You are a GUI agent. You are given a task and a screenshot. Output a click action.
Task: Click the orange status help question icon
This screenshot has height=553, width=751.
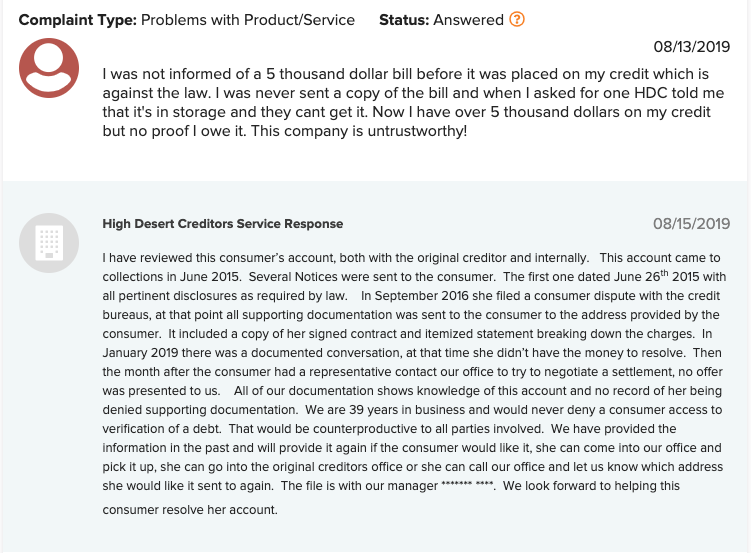[x=517, y=20]
